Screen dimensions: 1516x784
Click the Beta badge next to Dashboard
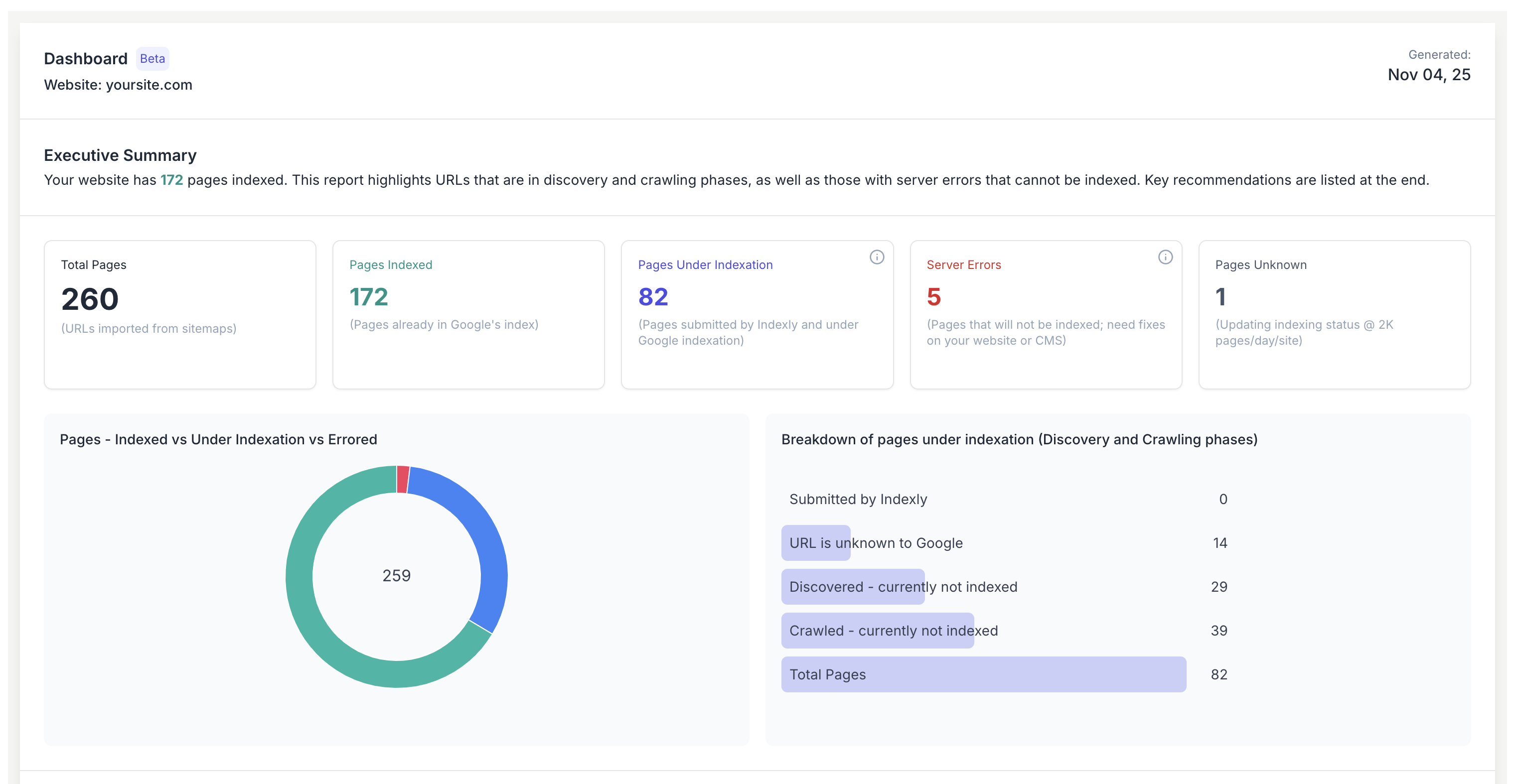click(x=152, y=59)
